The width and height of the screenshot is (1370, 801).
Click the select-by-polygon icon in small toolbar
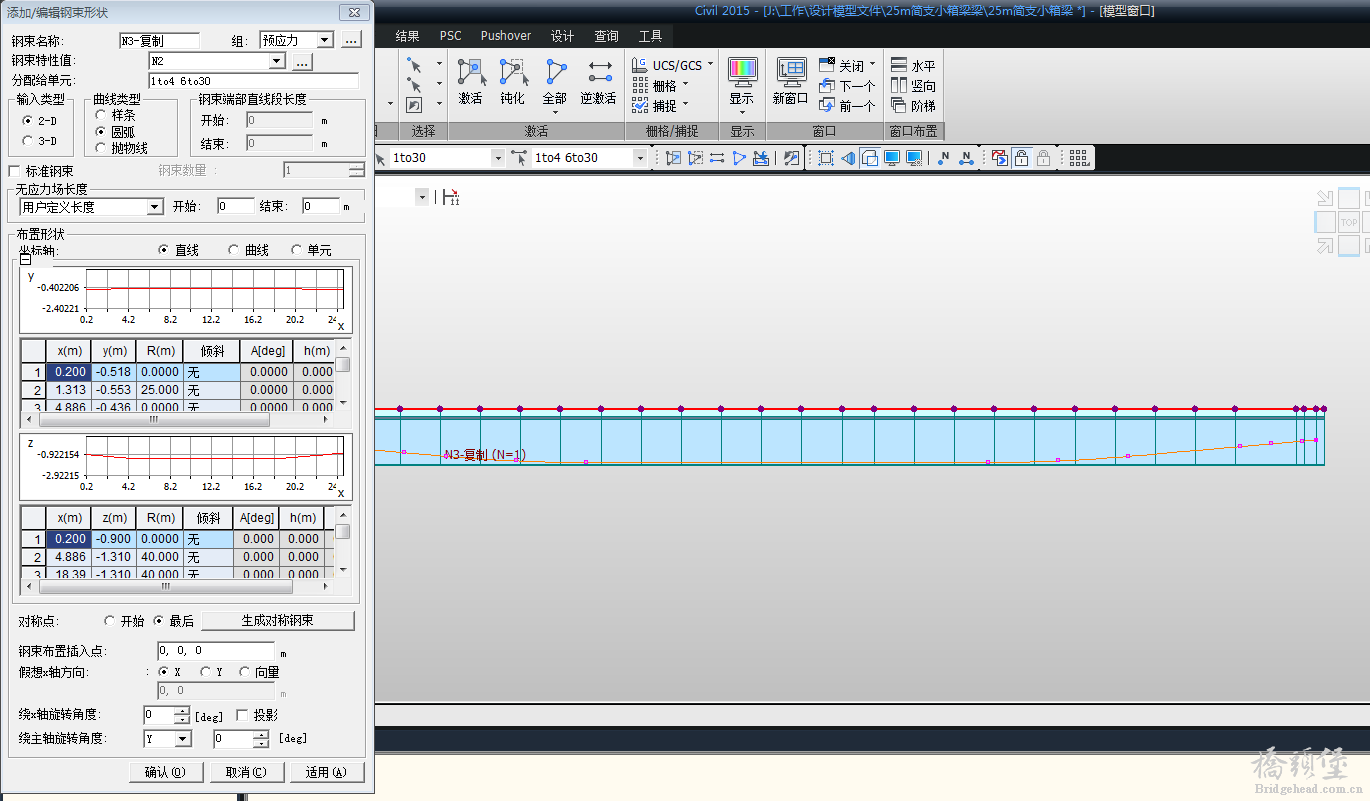(x=695, y=158)
